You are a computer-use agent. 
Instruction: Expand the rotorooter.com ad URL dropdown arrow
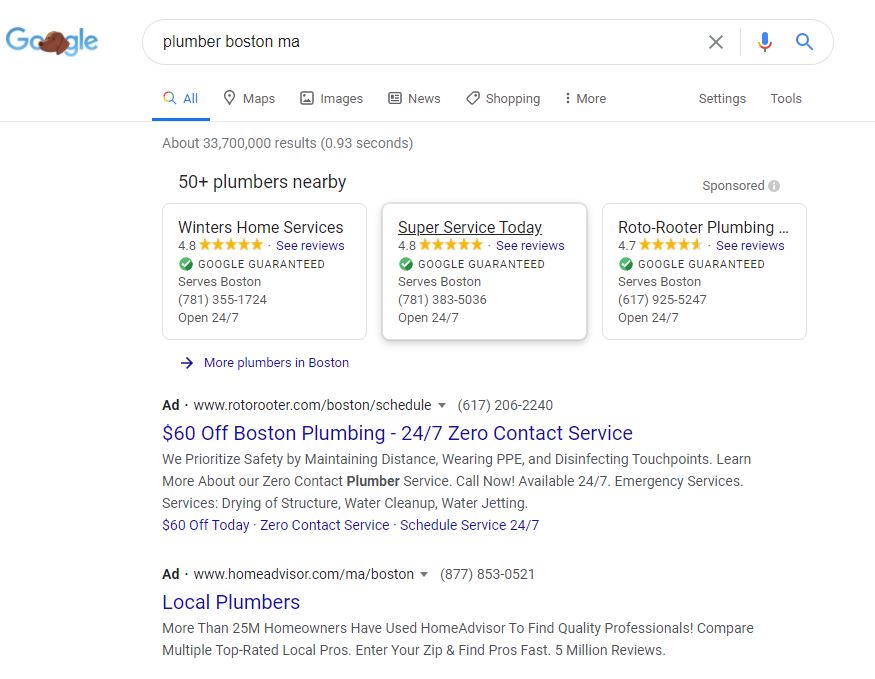click(x=442, y=406)
